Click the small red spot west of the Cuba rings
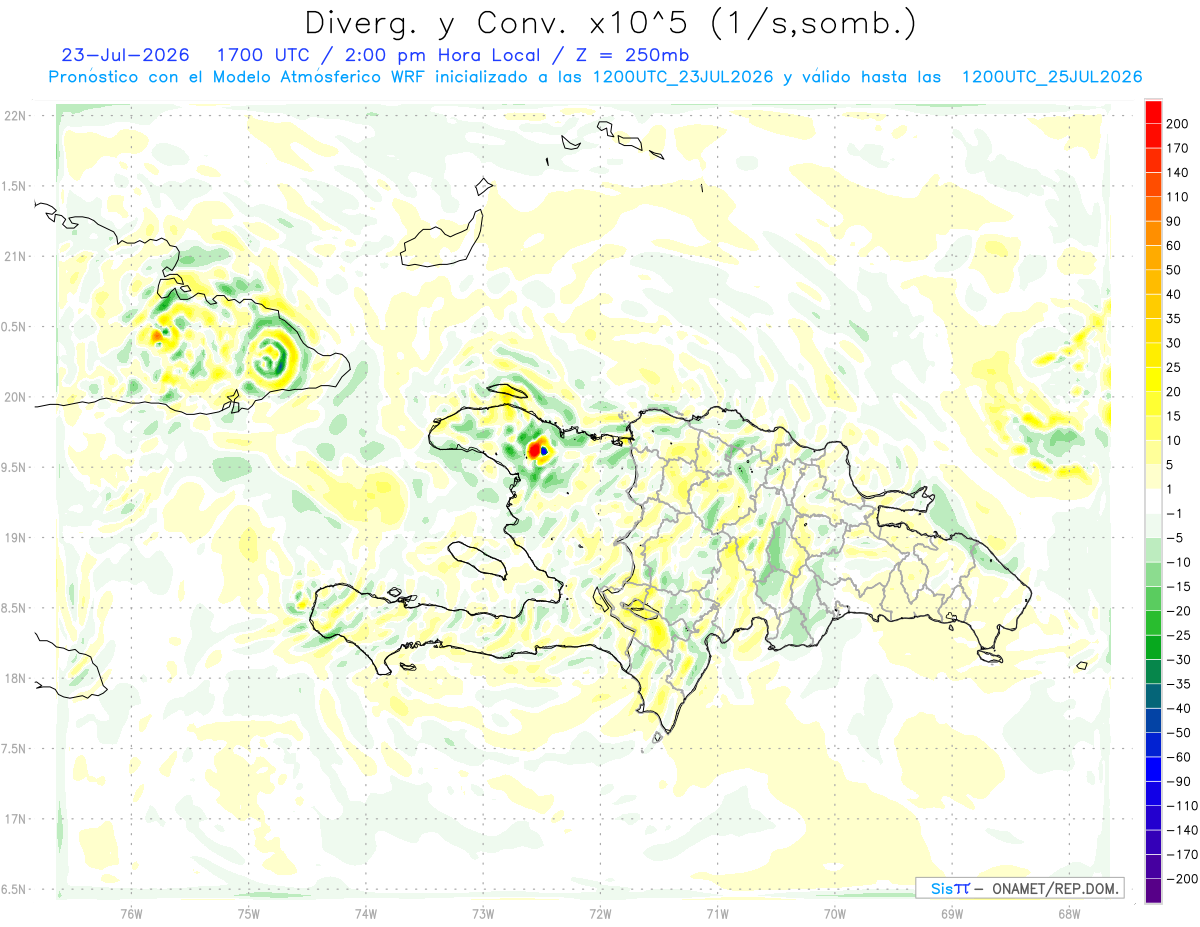This screenshot has height=927, width=1200. [x=157, y=335]
